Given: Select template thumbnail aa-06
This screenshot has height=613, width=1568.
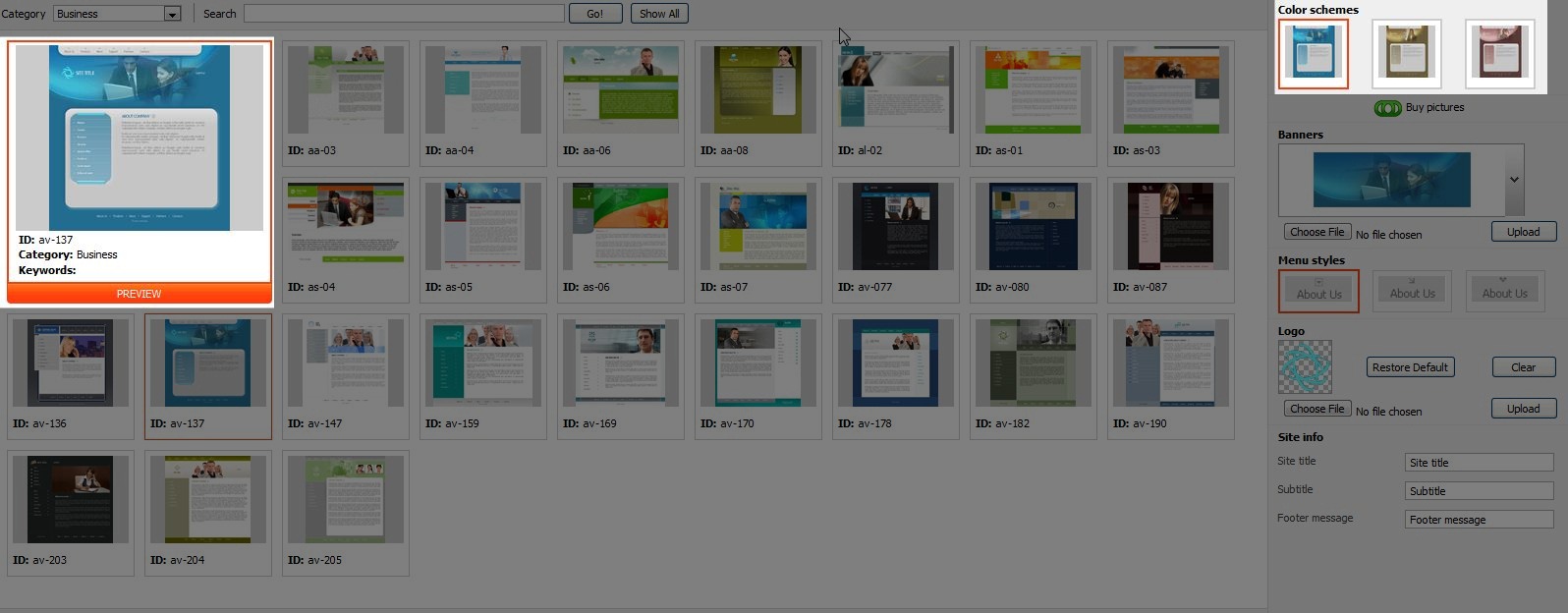Looking at the screenshot, I should tap(620, 90).
